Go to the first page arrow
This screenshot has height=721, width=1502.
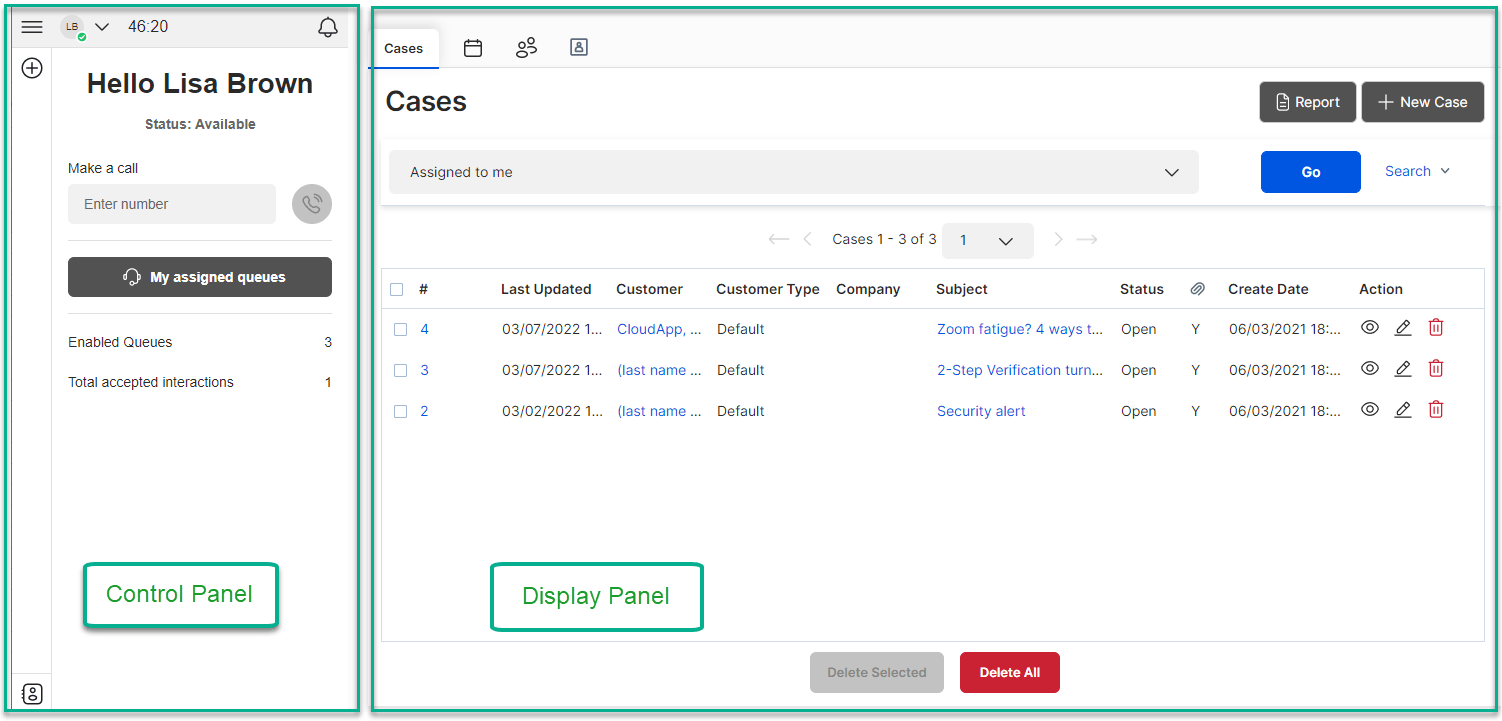778,239
